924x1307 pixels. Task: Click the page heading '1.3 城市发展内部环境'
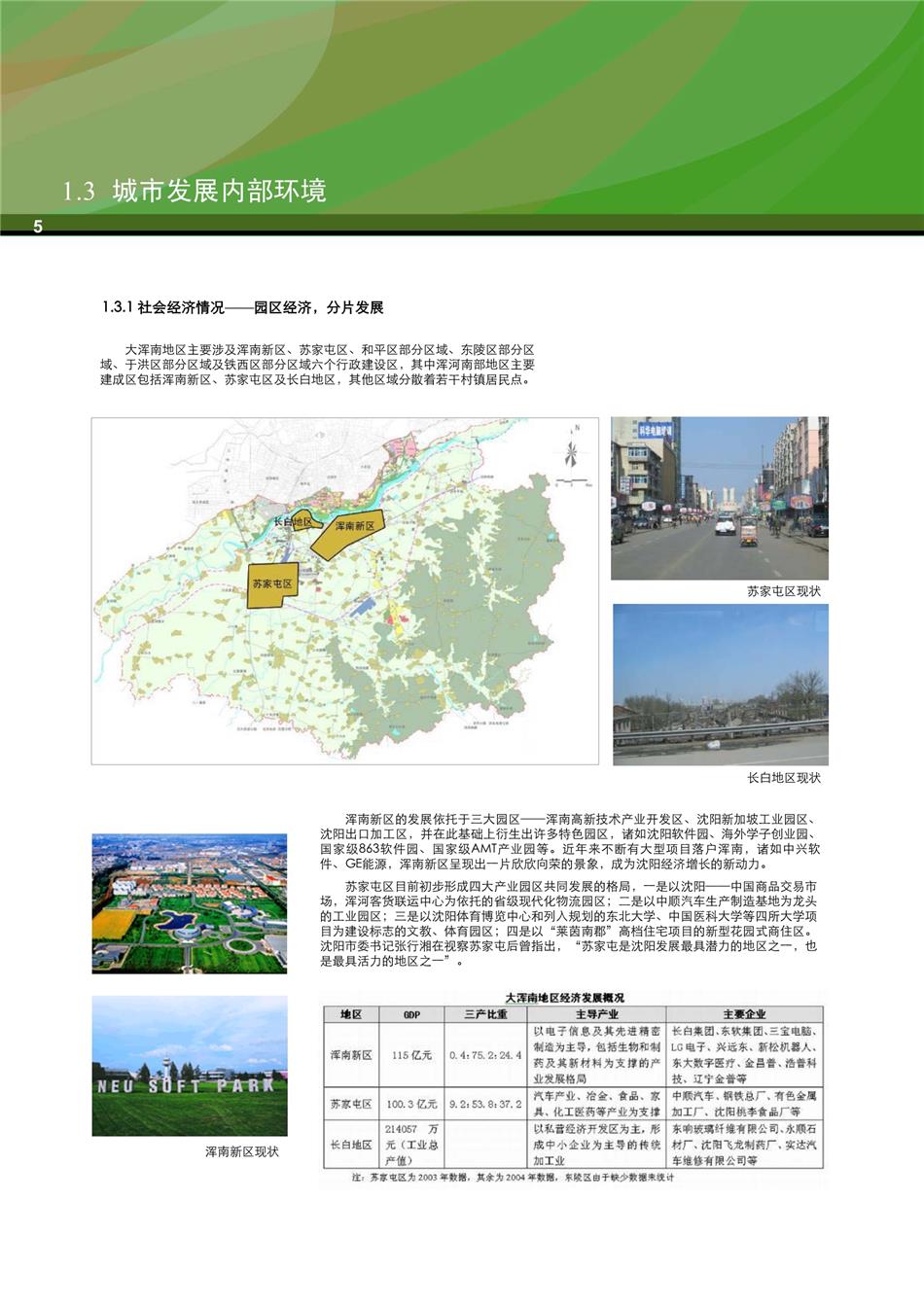(195, 191)
